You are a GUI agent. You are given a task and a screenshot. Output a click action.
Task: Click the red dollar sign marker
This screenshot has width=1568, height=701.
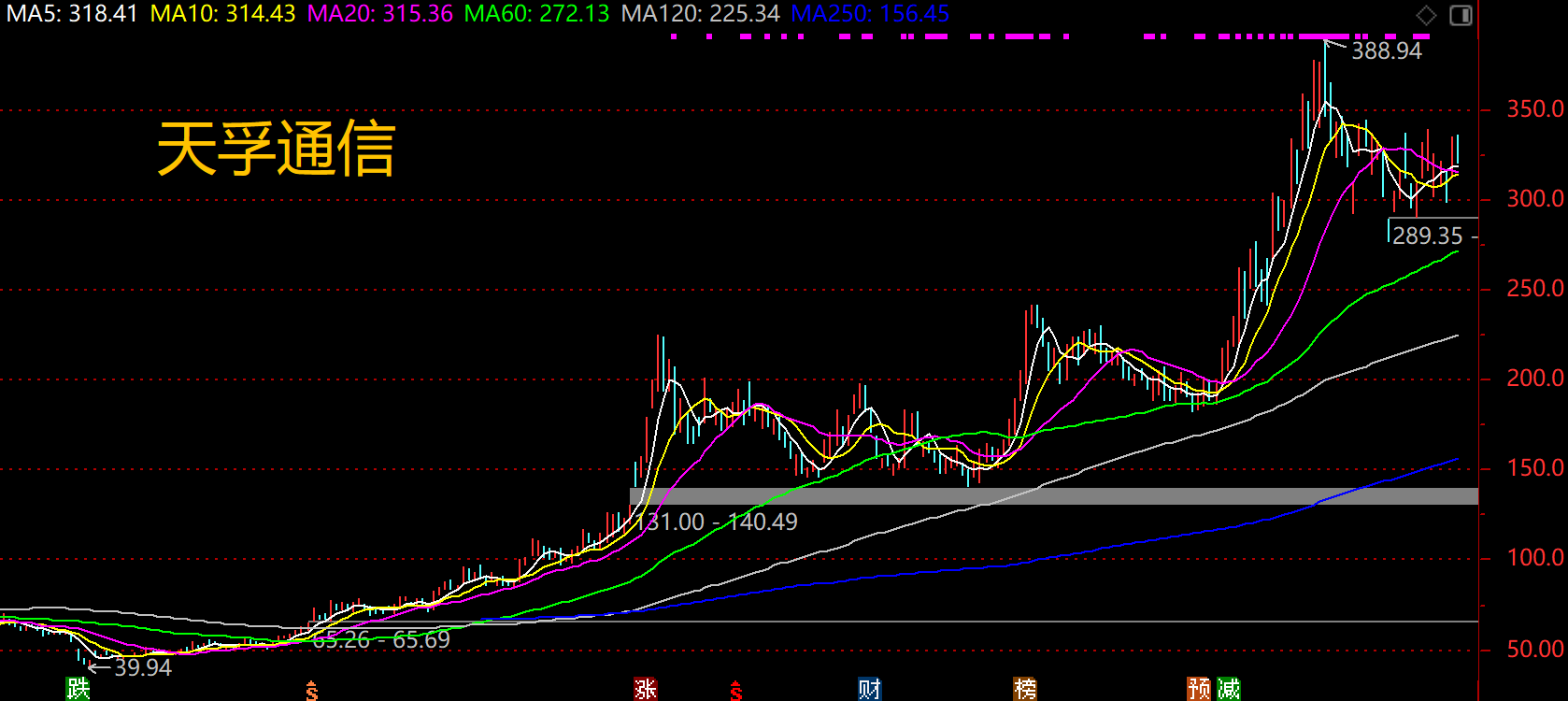[736, 691]
